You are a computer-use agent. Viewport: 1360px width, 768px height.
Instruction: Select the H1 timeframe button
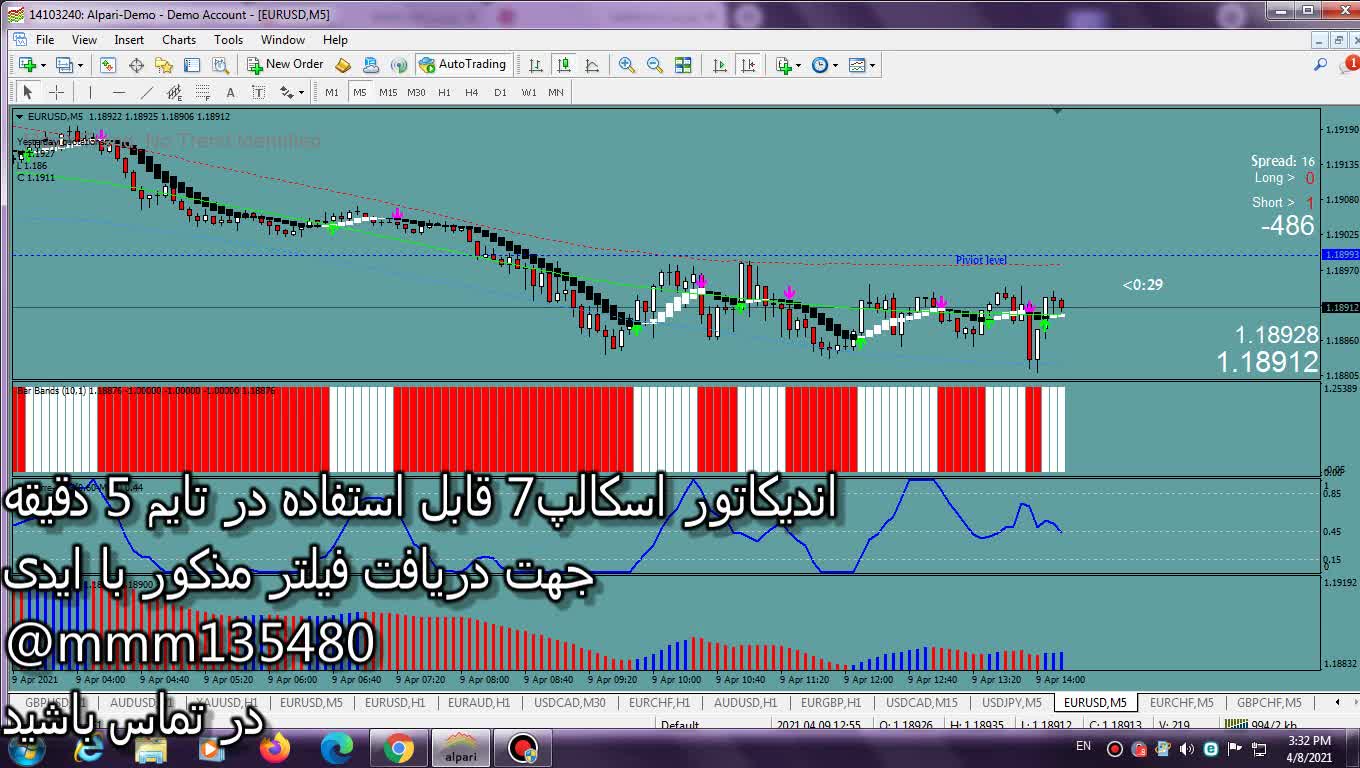click(x=444, y=92)
